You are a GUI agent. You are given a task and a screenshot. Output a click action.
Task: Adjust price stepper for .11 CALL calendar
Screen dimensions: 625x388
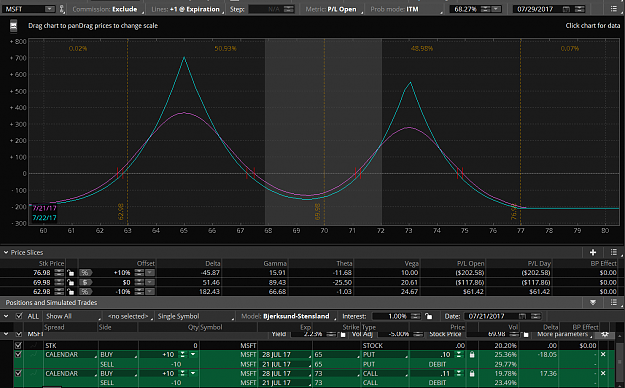coord(459,373)
